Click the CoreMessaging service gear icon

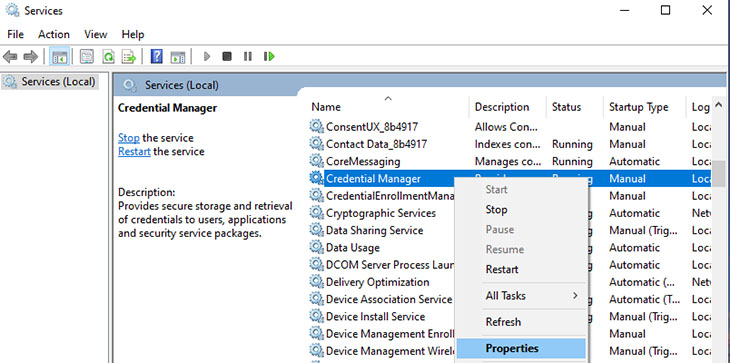click(316, 161)
